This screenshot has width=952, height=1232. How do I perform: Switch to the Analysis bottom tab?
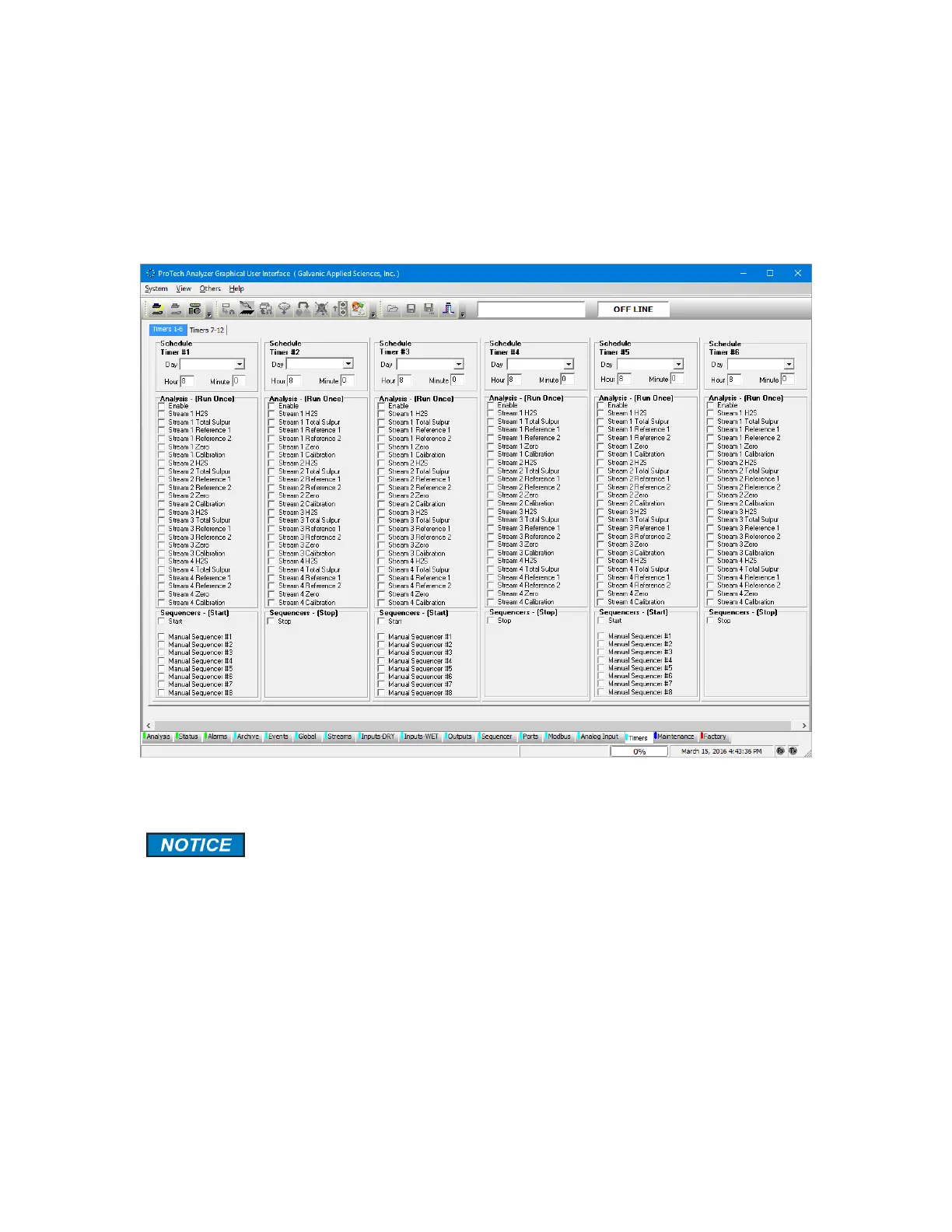pyautogui.click(x=158, y=737)
